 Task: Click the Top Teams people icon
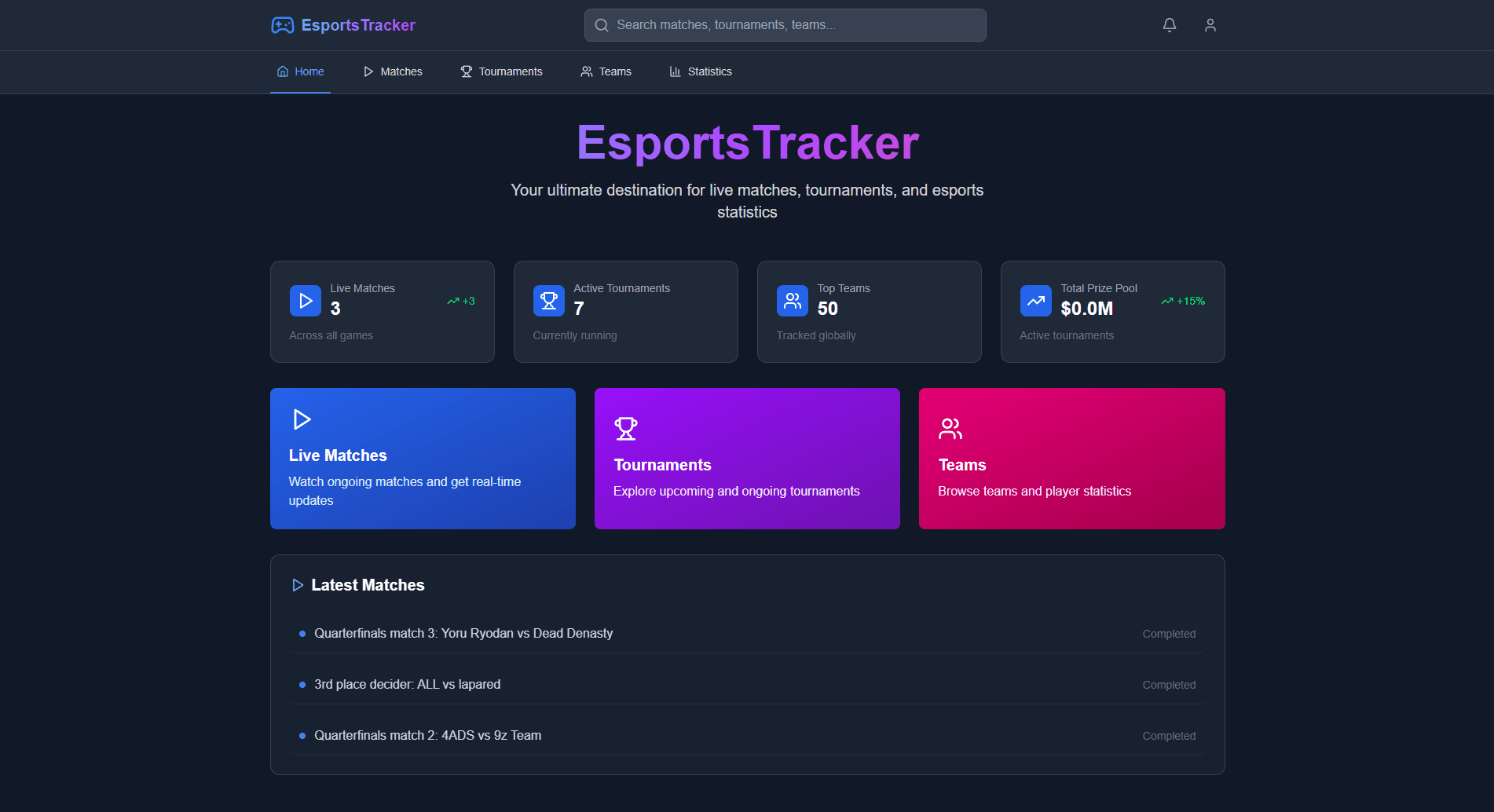pos(792,301)
